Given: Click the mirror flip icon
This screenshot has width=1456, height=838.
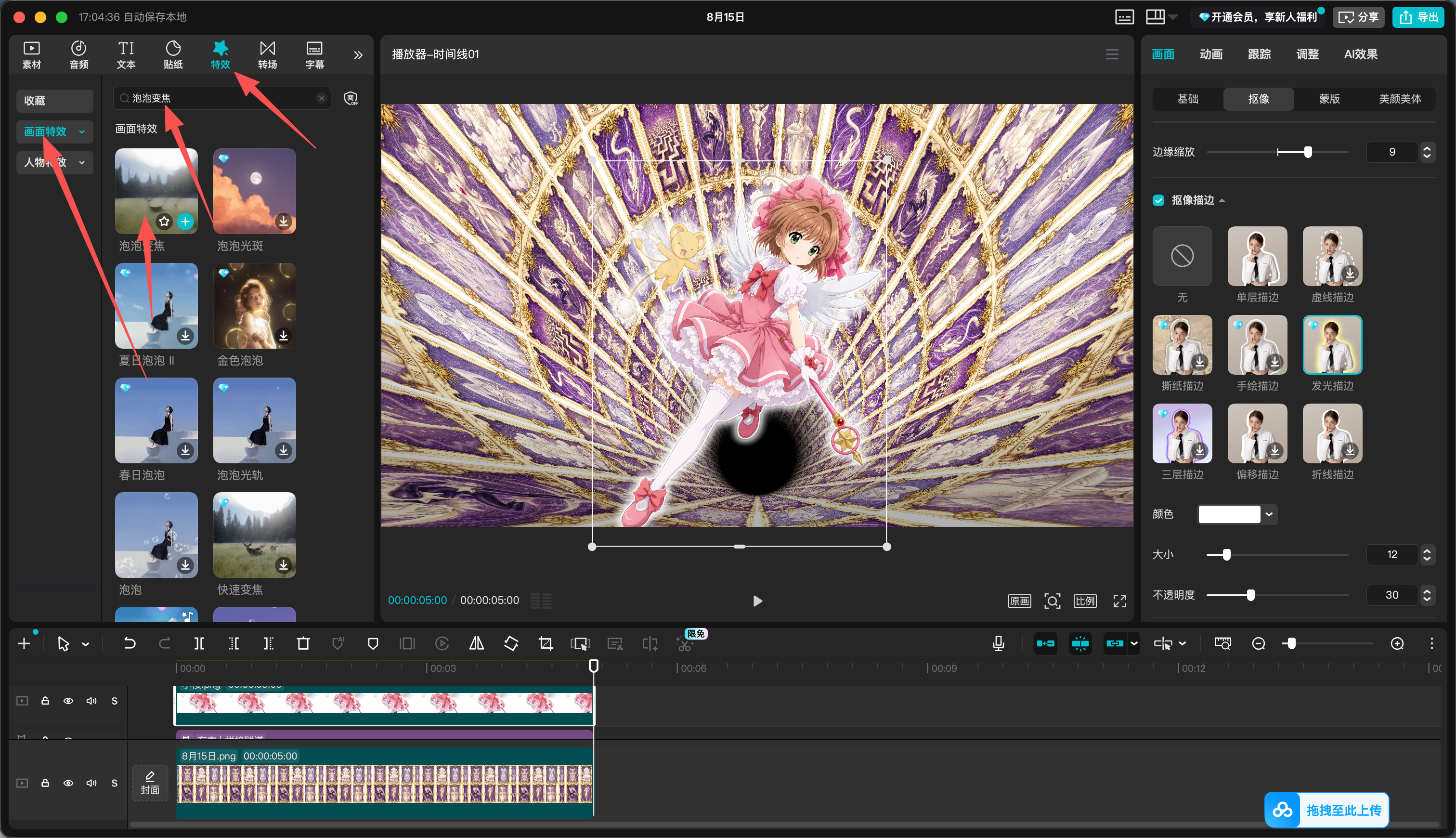Looking at the screenshot, I should click(476, 643).
